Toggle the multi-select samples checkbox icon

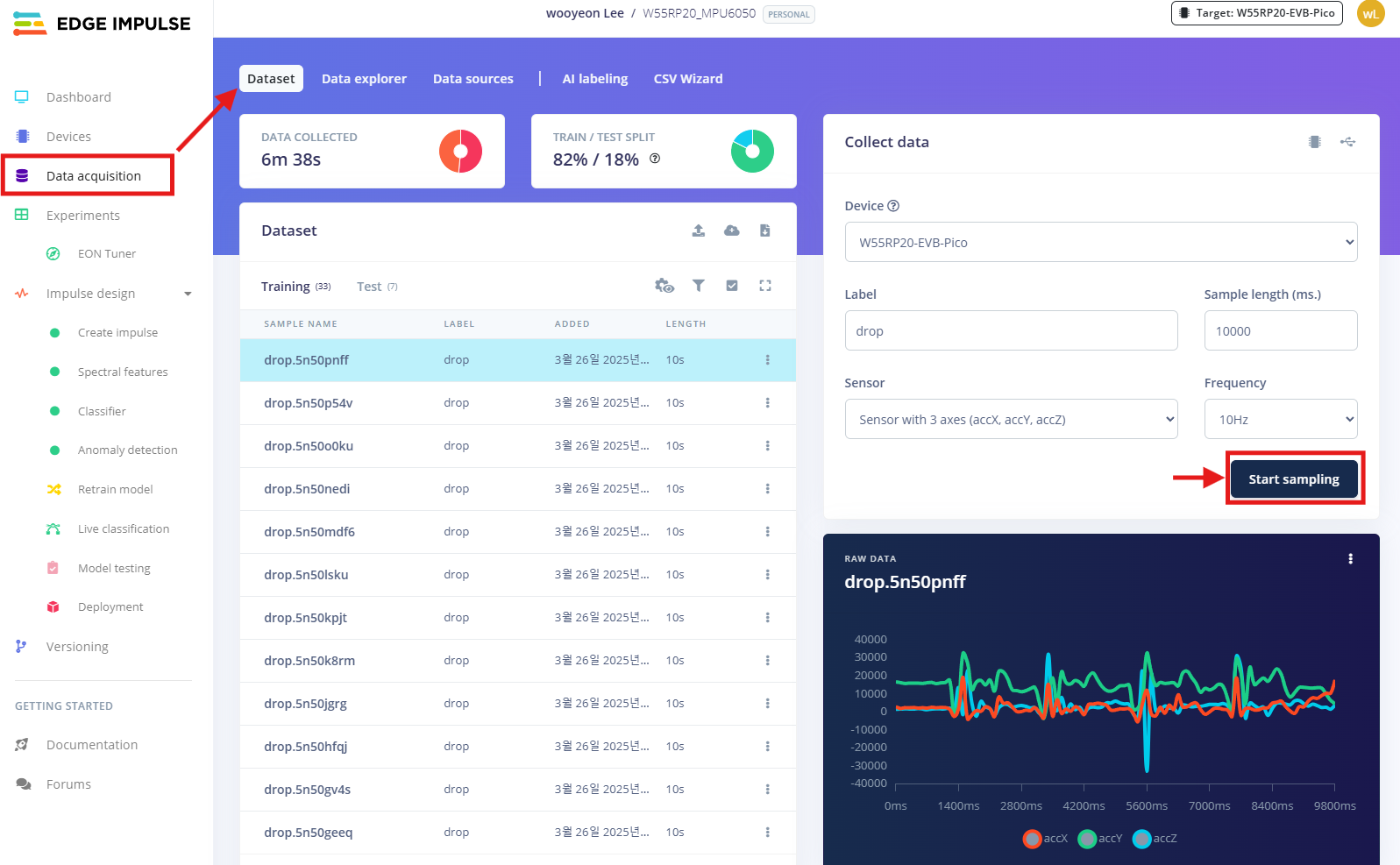pyautogui.click(x=731, y=286)
